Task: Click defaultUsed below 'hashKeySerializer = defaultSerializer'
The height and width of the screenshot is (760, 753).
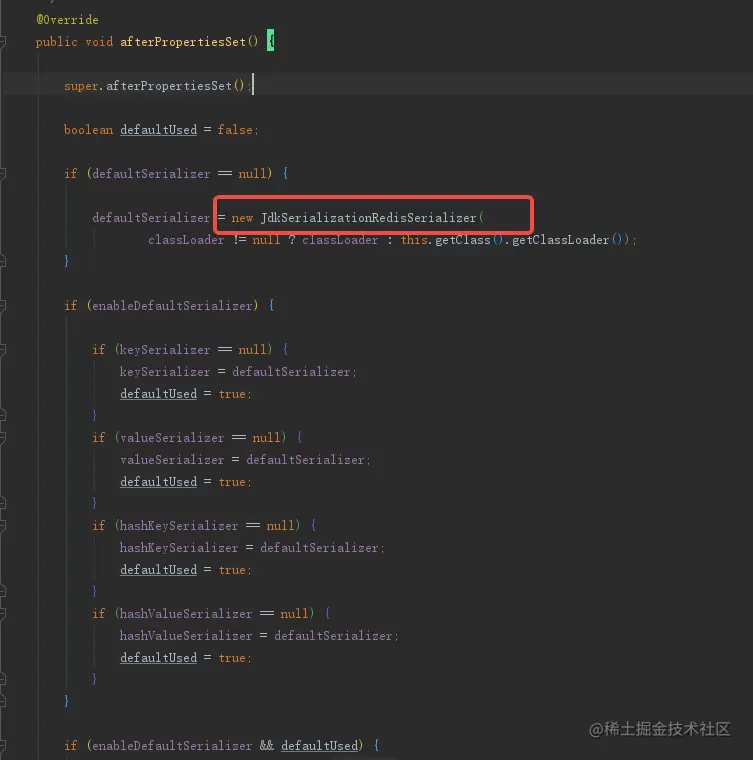Action: [158, 570]
